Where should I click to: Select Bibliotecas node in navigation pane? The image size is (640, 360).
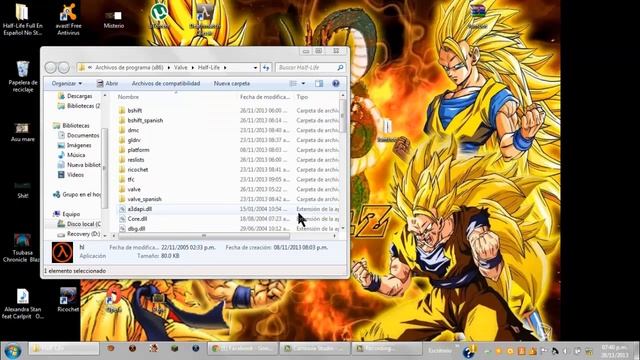pyautogui.click(x=76, y=125)
